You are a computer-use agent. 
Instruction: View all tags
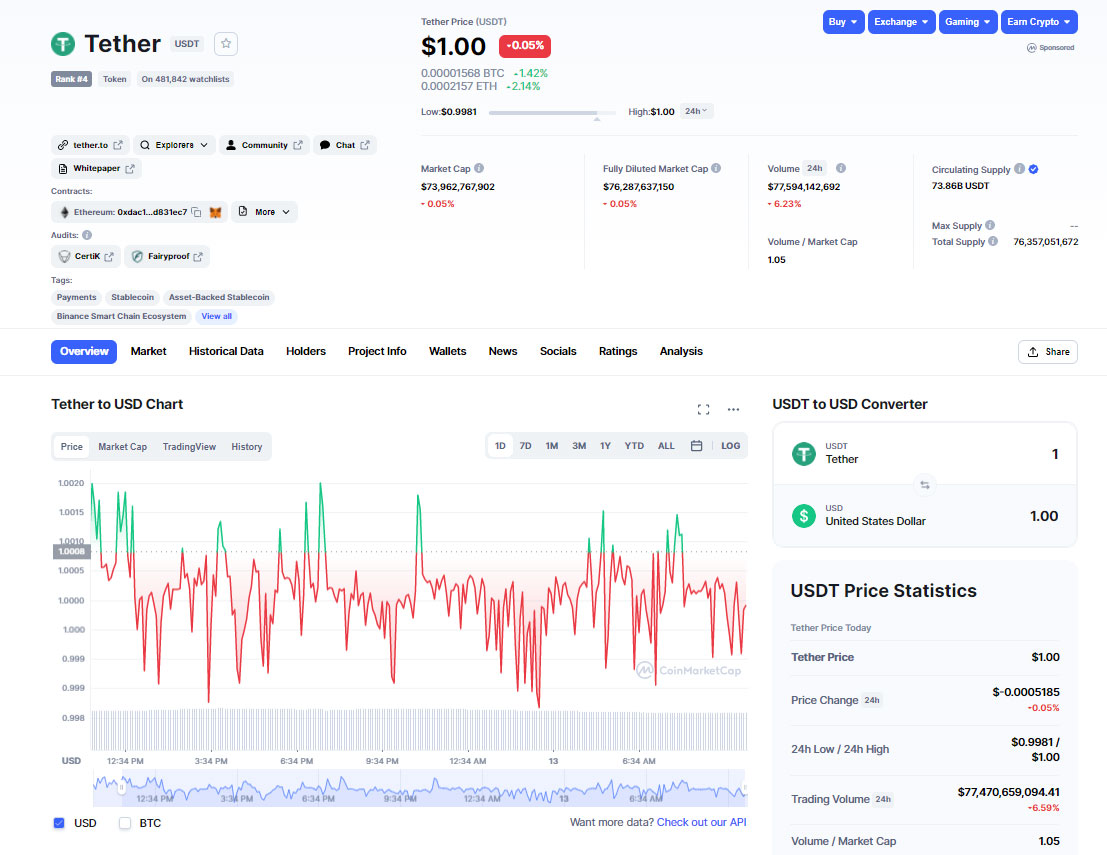[x=216, y=316]
